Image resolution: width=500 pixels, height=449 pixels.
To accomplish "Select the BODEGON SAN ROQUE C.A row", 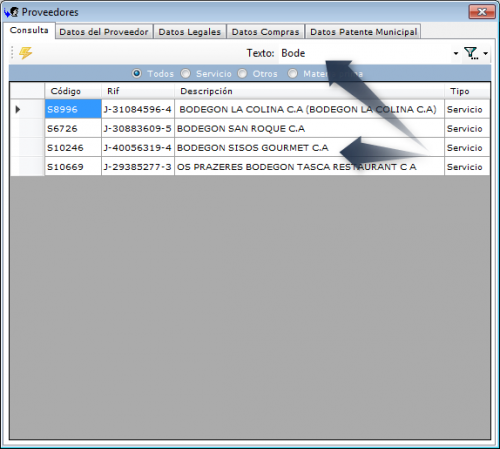I will pyautogui.click(x=250, y=128).
